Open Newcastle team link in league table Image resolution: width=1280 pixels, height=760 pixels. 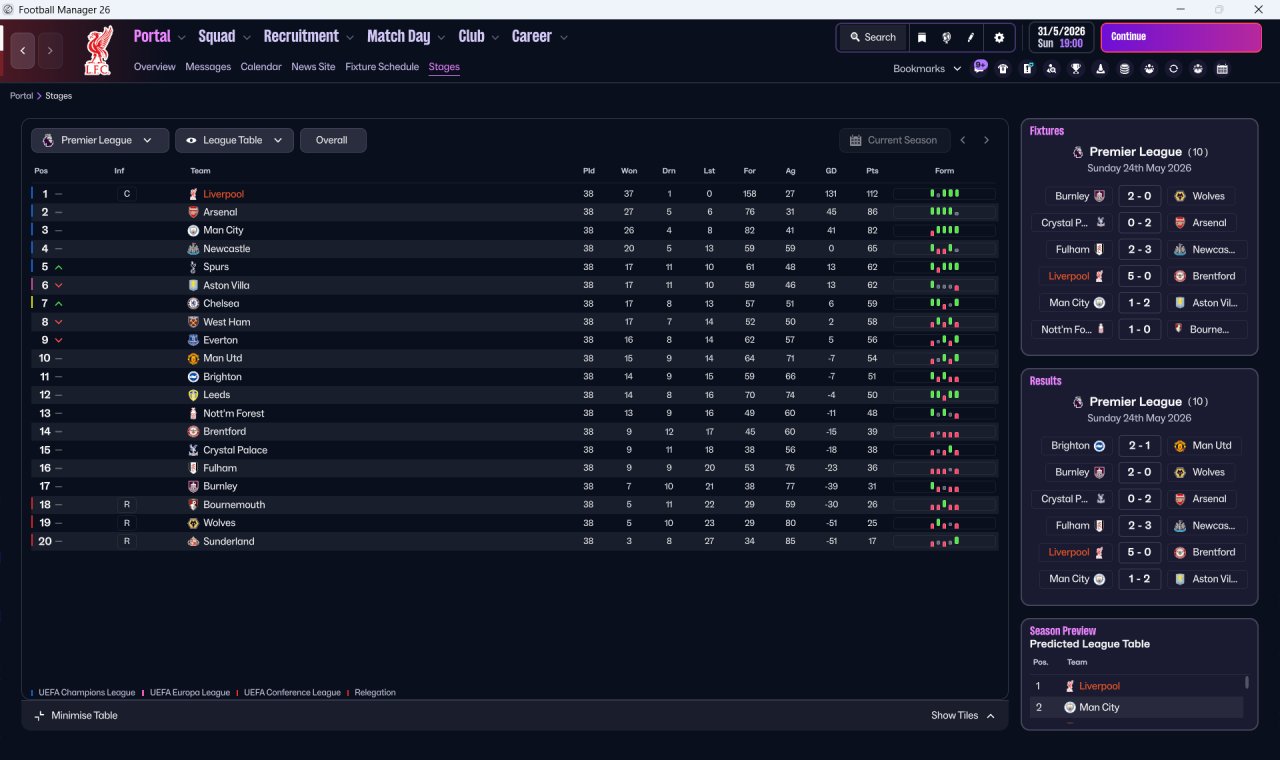(227, 249)
